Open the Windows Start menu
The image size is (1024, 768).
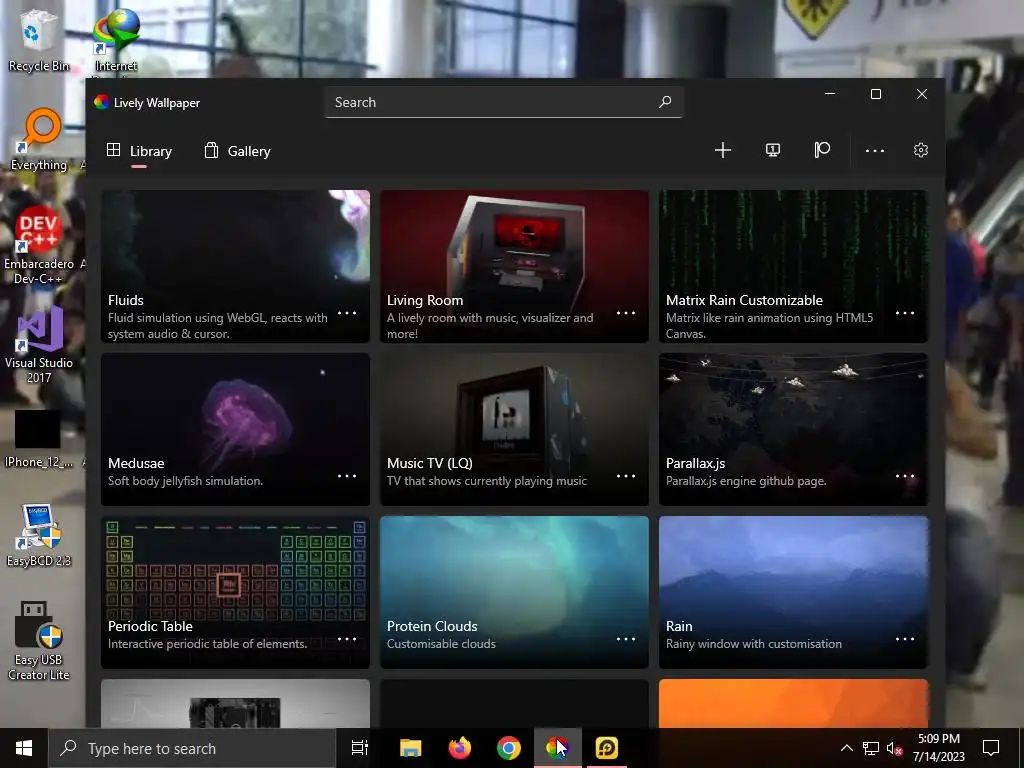pyautogui.click(x=24, y=748)
